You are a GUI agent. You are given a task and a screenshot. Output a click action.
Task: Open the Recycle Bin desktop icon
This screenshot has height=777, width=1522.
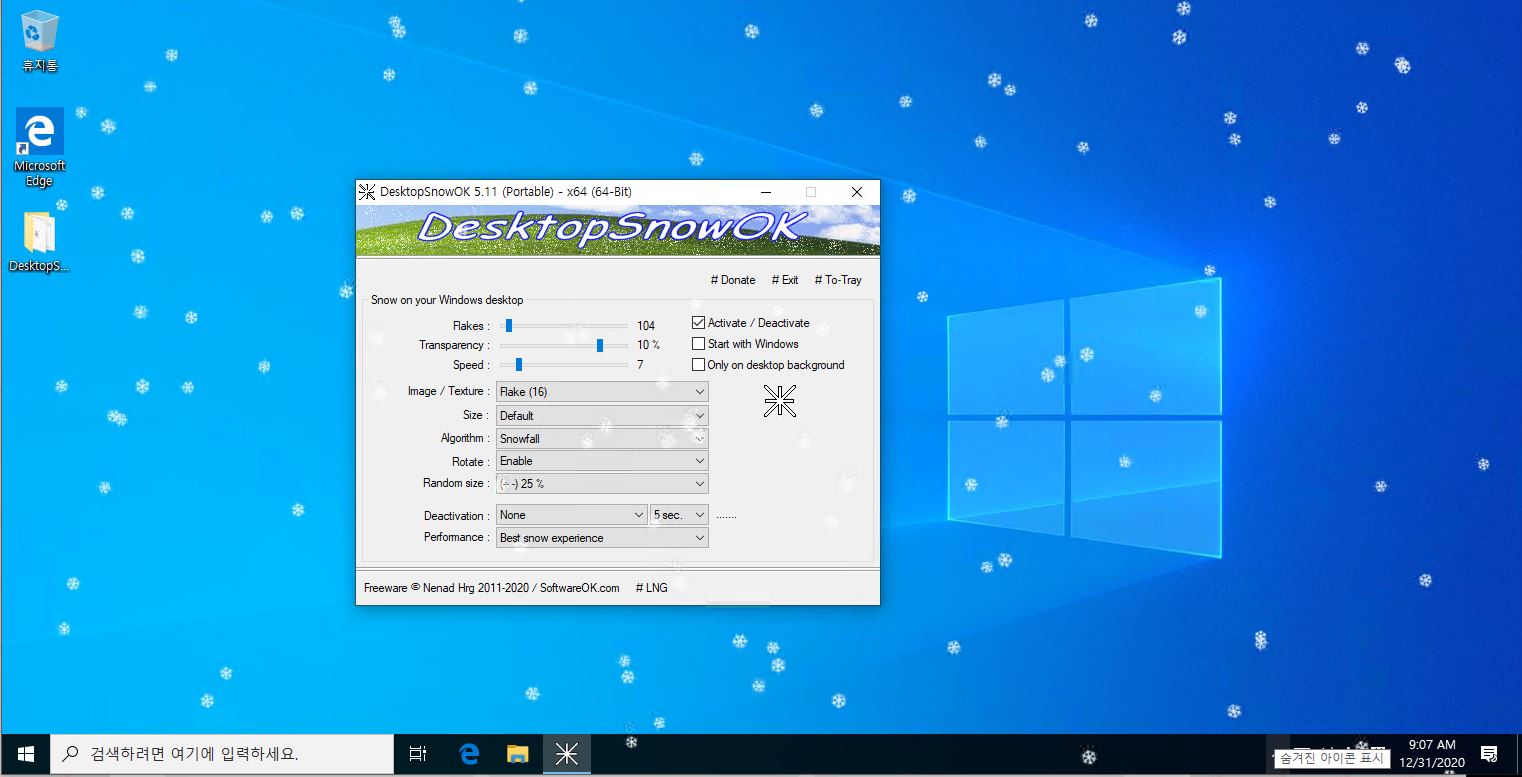[x=39, y=42]
